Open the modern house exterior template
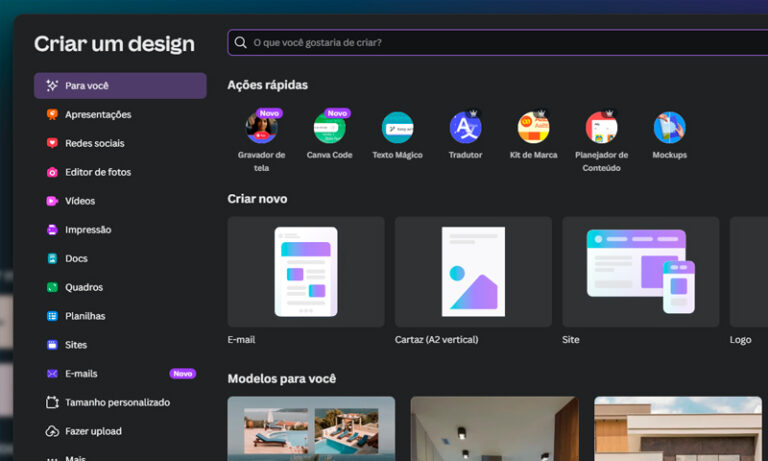Image resolution: width=768 pixels, height=461 pixels. pos(678,429)
